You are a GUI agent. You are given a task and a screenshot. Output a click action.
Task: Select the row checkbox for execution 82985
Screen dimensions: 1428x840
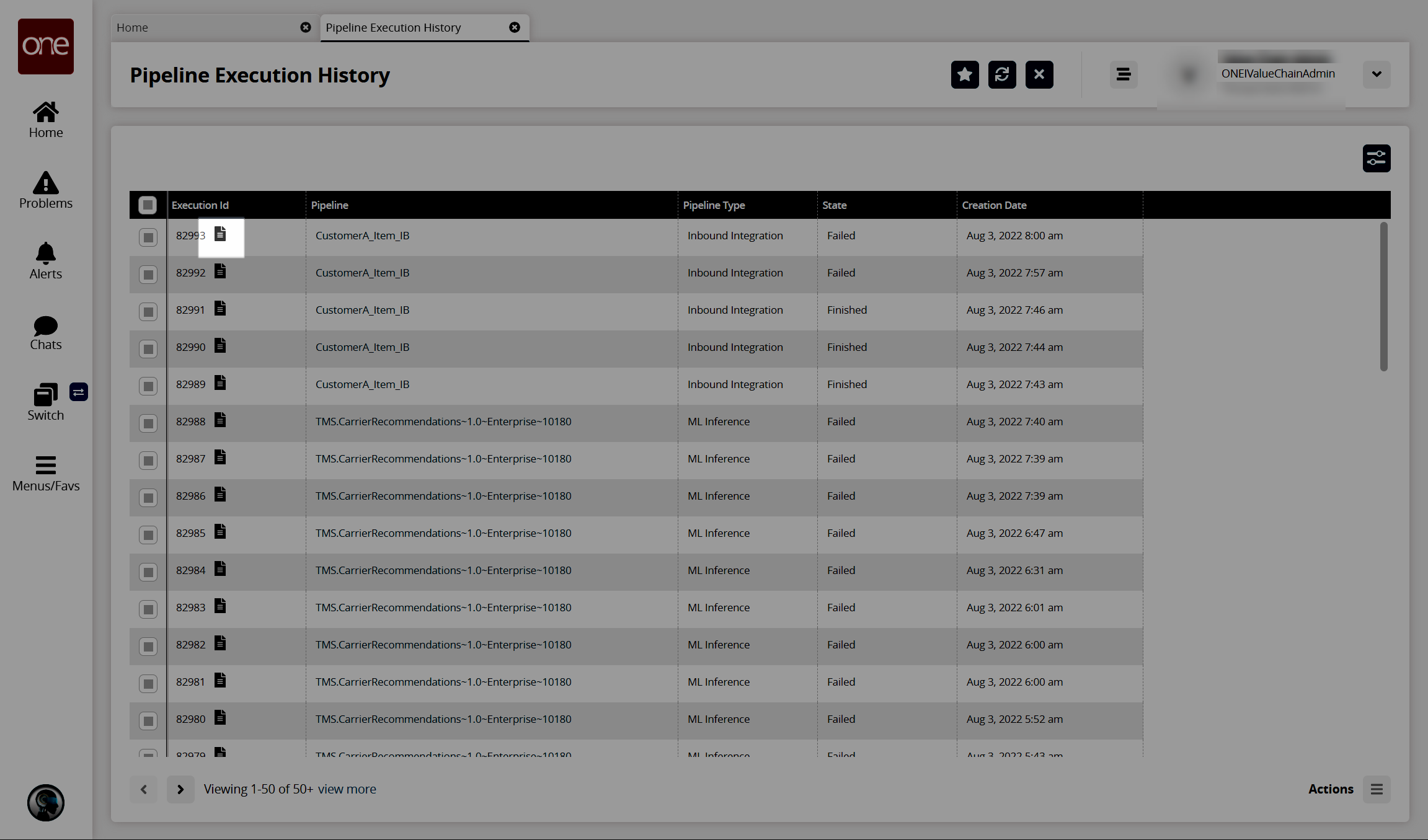(148, 534)
